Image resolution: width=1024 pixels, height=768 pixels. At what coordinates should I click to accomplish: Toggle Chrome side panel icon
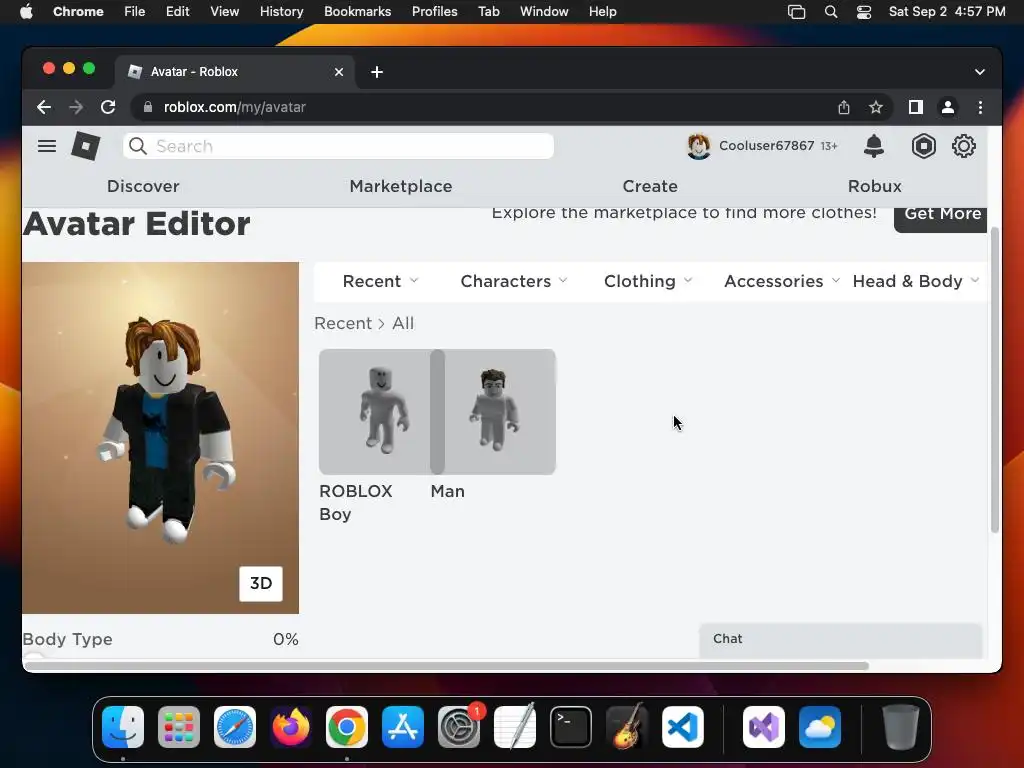[916, 107]
